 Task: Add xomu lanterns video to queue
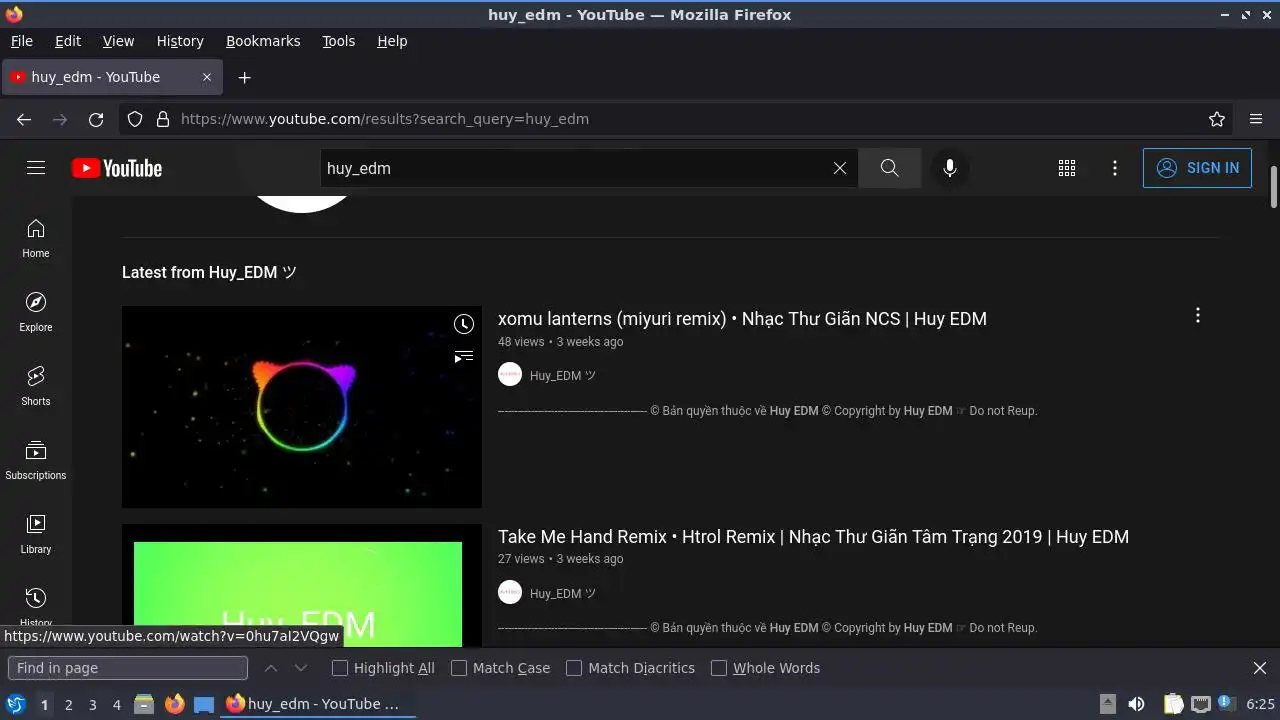tap(464, 356)
